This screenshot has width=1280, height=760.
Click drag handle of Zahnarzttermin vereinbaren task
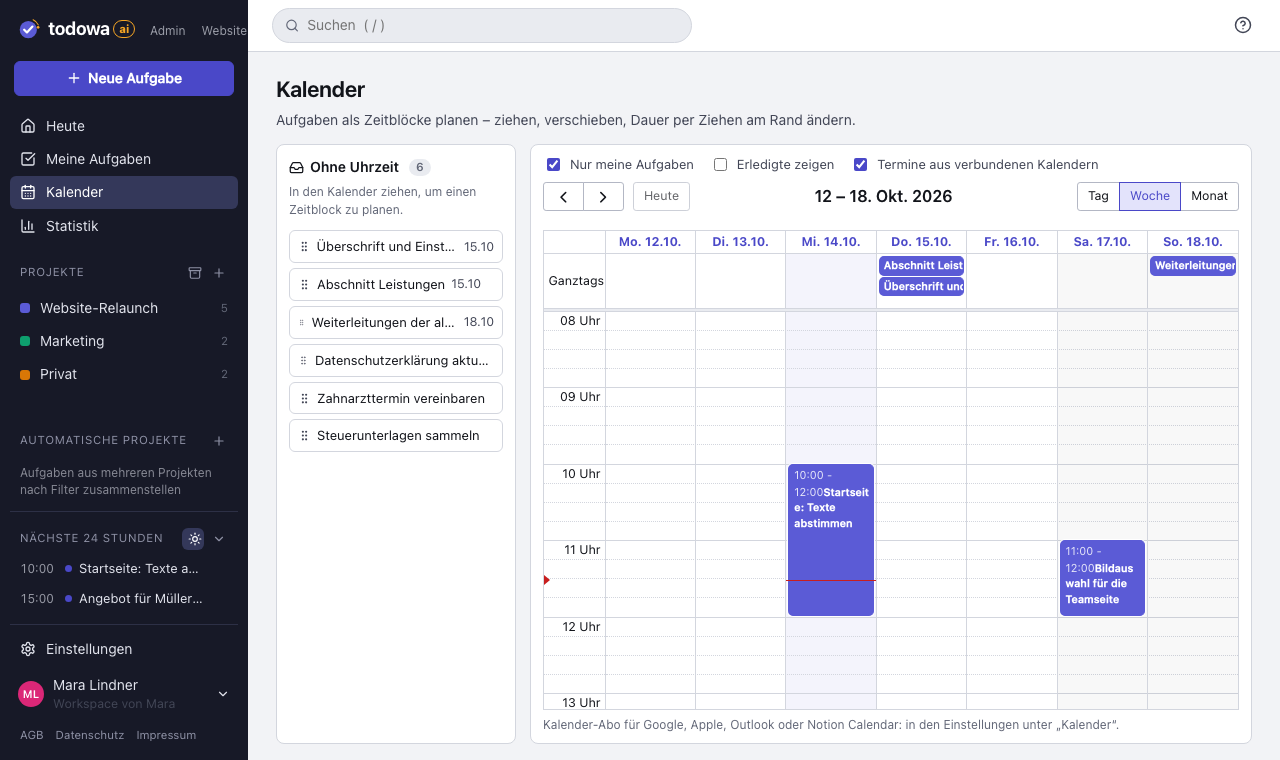pos(304,398)
